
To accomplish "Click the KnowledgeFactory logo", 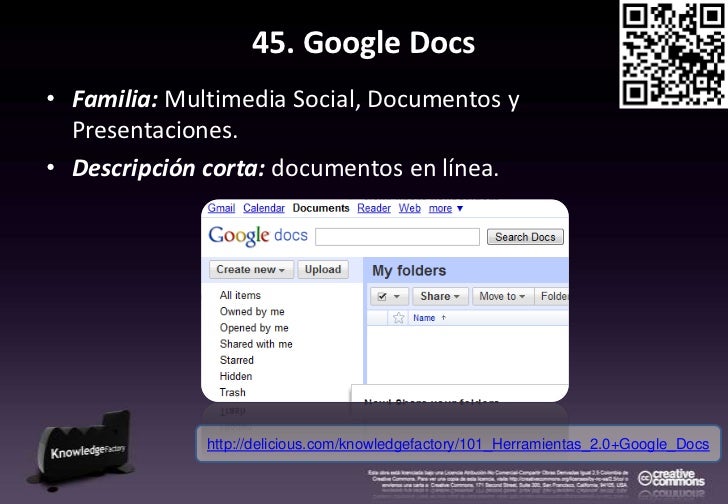I will tap(83, 447).
